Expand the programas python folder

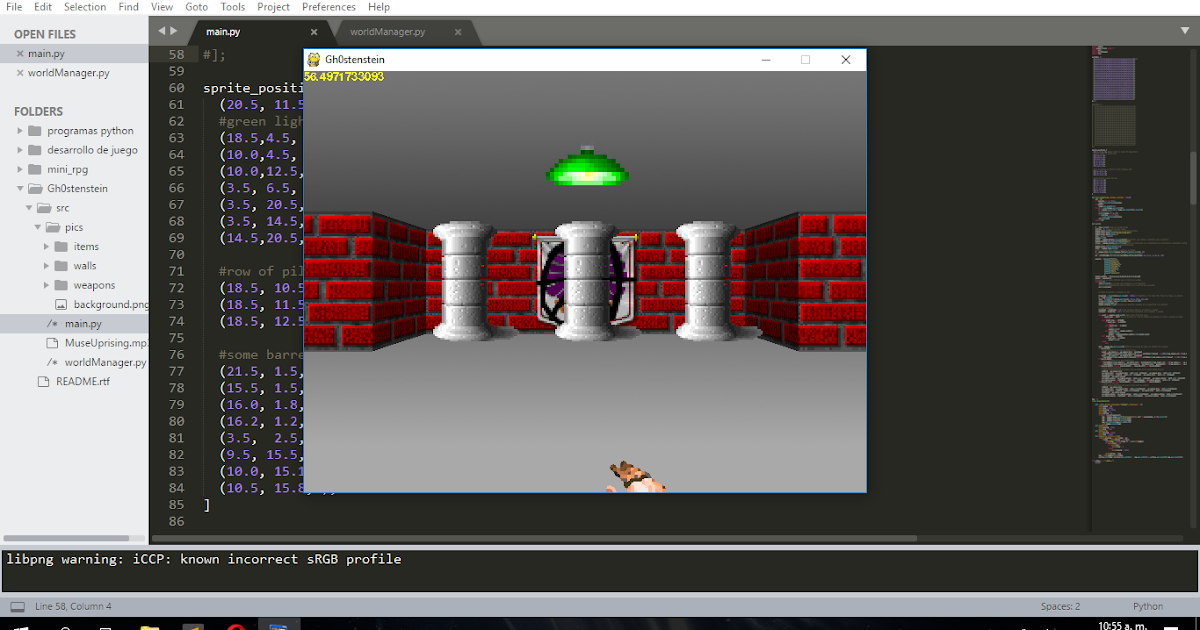21,130
